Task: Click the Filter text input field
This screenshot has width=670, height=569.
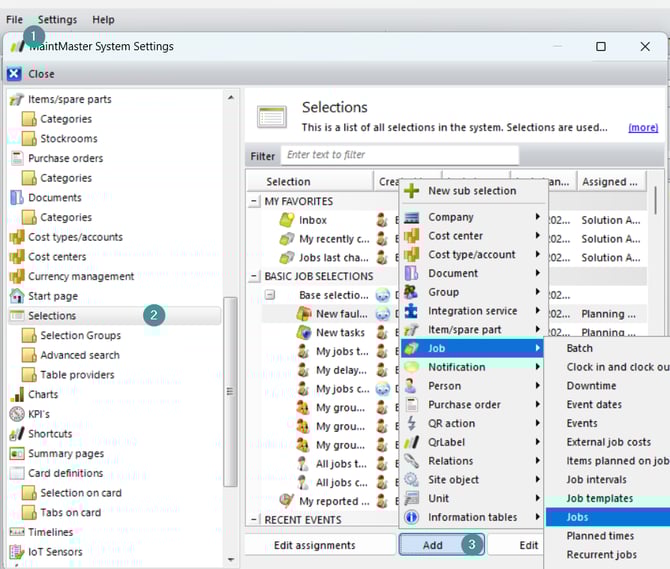Action: 400,155
